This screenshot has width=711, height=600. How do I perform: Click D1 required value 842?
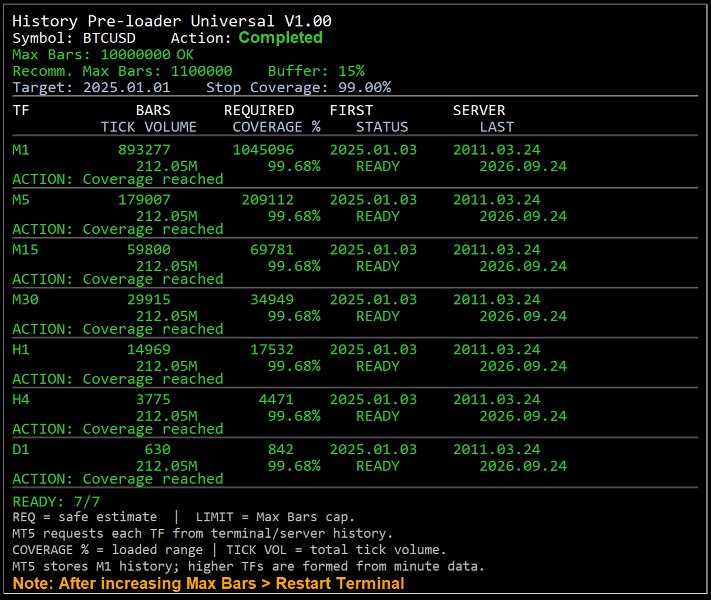coord(281,449)
